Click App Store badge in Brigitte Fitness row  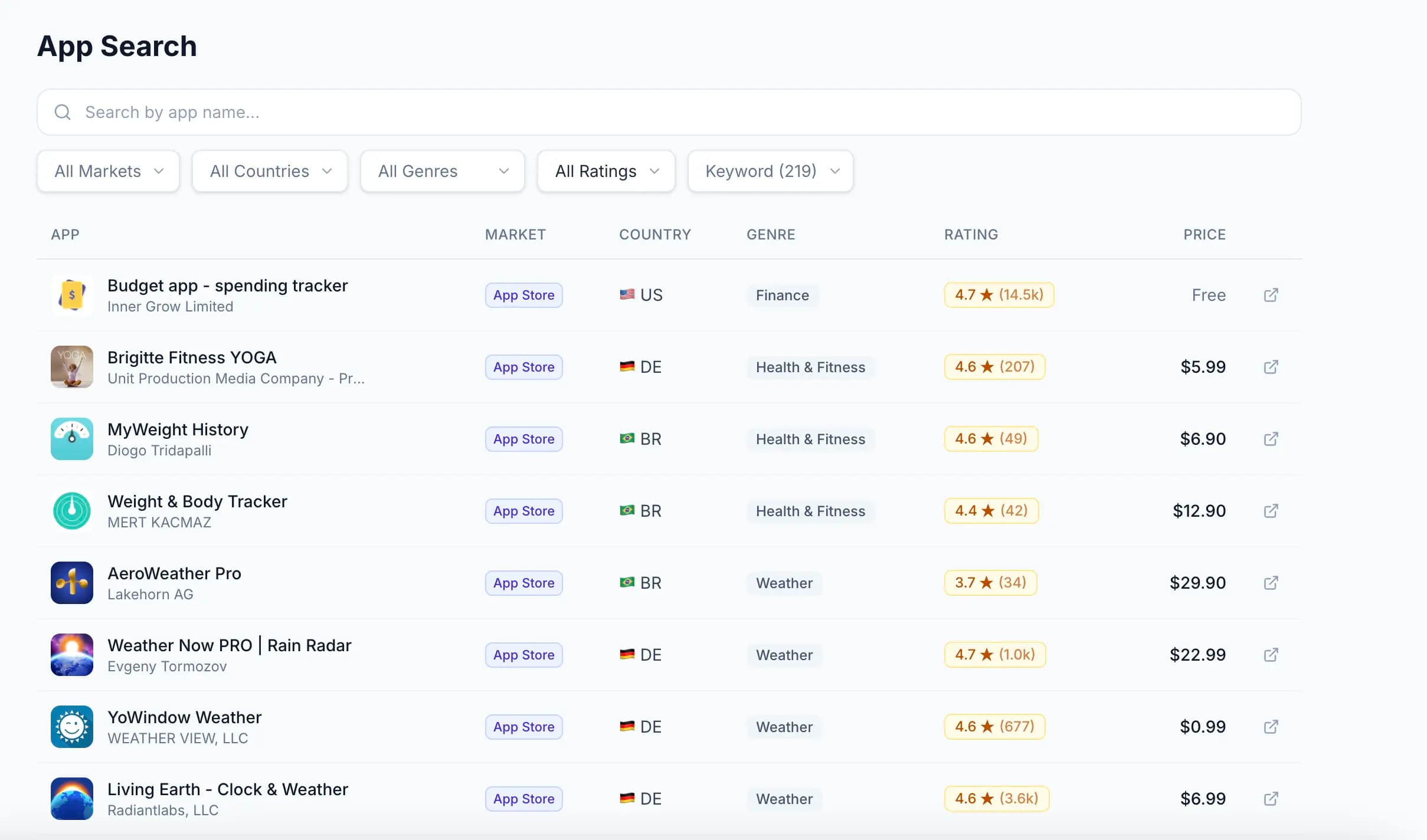(524, 367)
